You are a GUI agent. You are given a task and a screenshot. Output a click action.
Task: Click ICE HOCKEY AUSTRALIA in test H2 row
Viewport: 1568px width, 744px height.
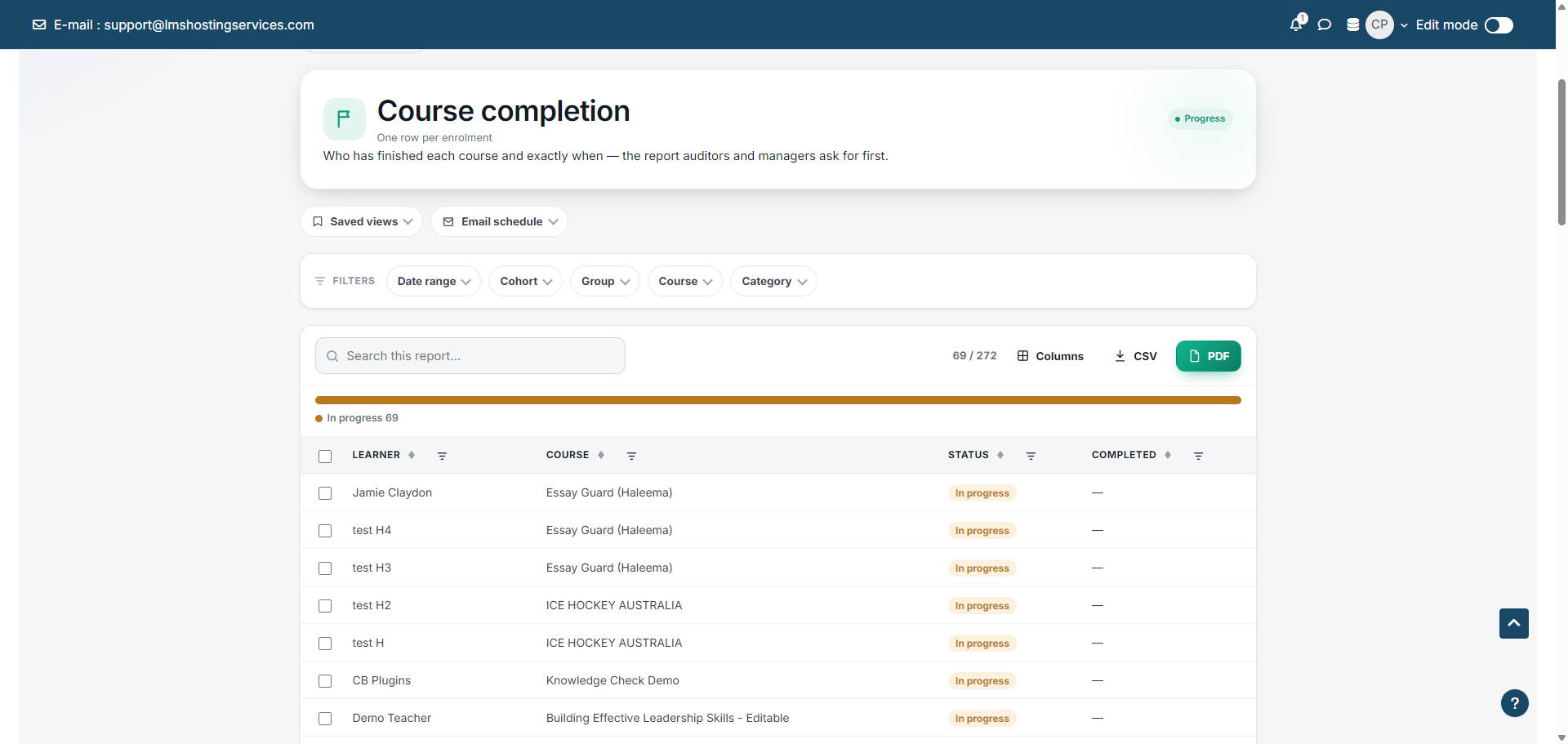click(614, 605)
